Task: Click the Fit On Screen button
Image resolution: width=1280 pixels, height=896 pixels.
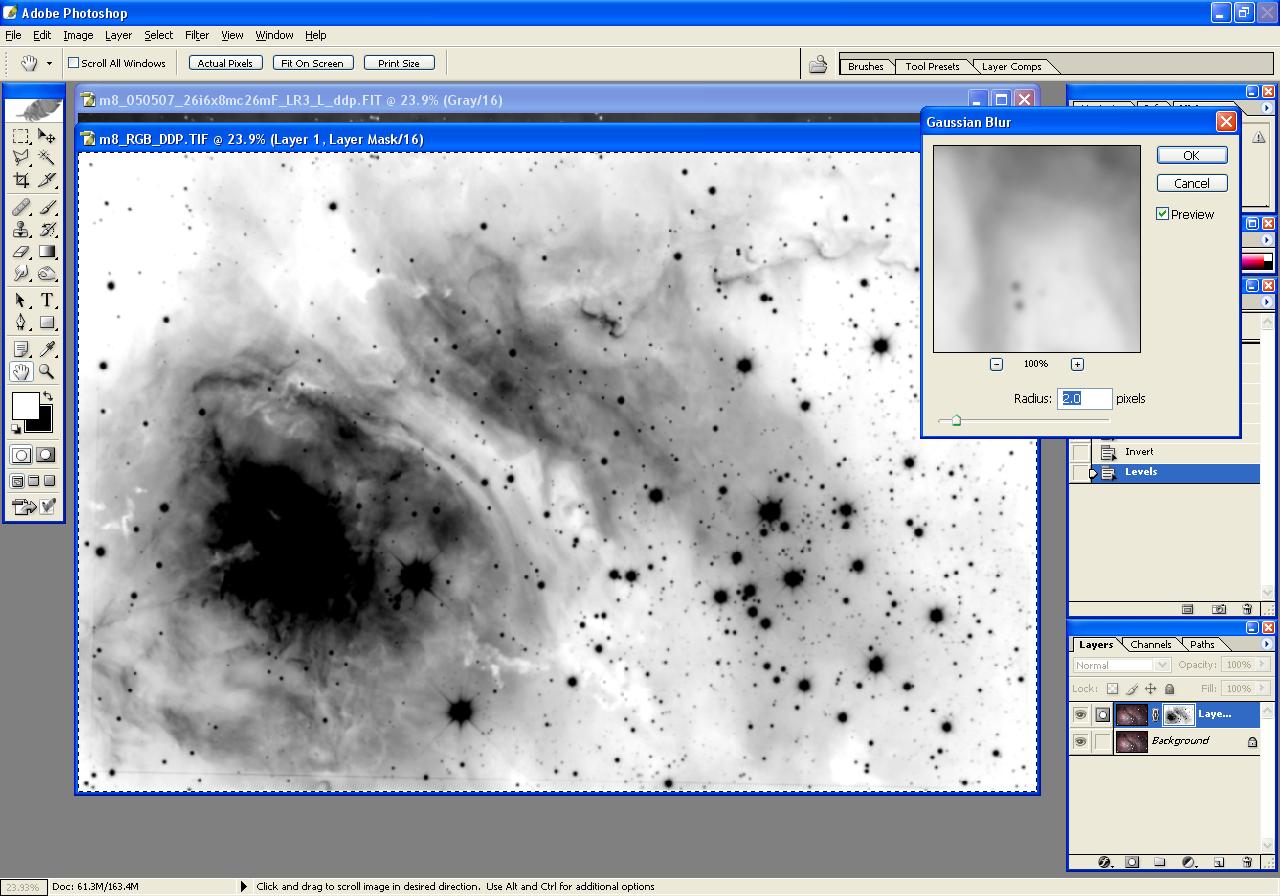Action: (311, 63)
